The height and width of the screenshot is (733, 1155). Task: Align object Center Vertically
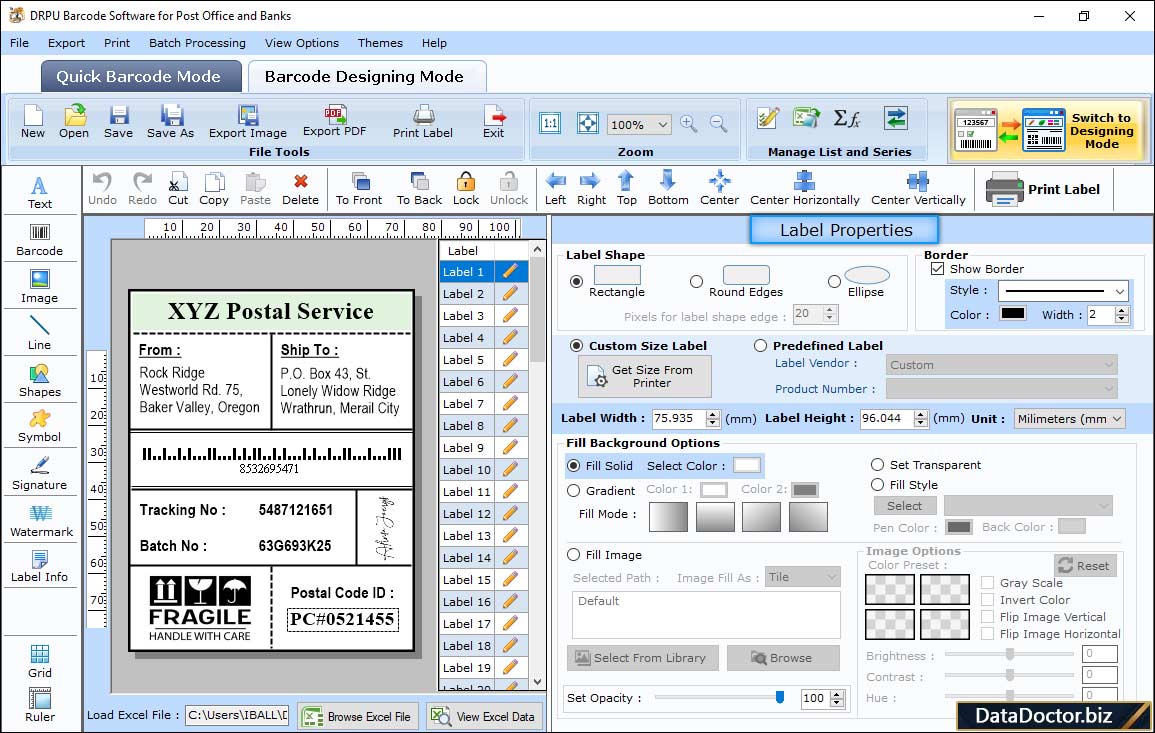pyautogui.click(x=918, y=189)
